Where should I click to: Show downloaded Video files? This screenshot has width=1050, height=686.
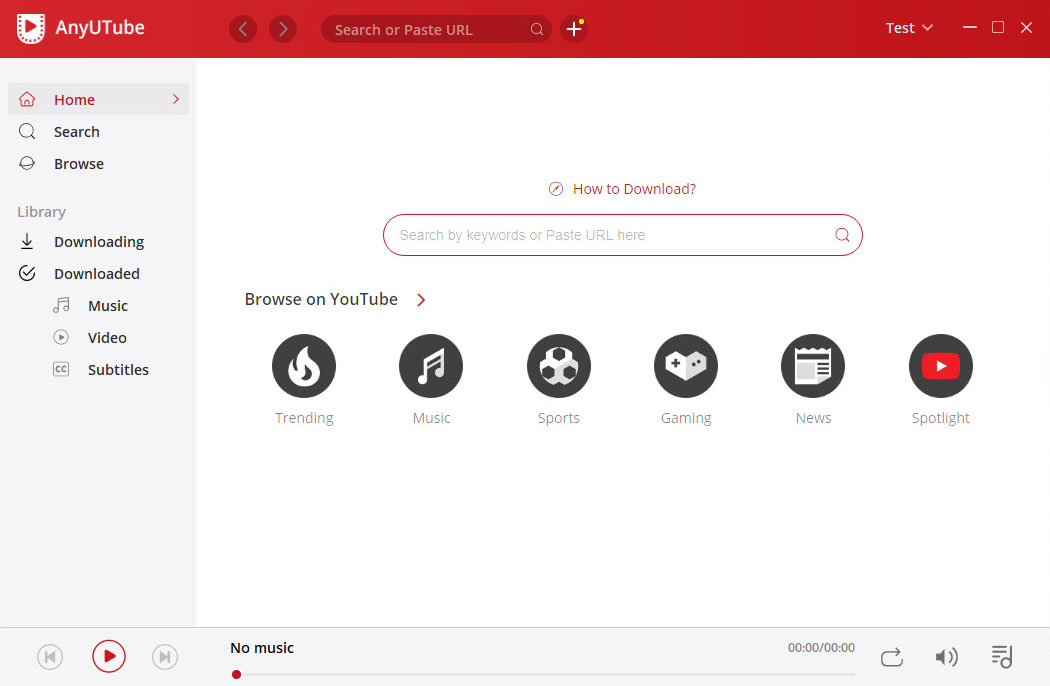[x=107, y=338]
